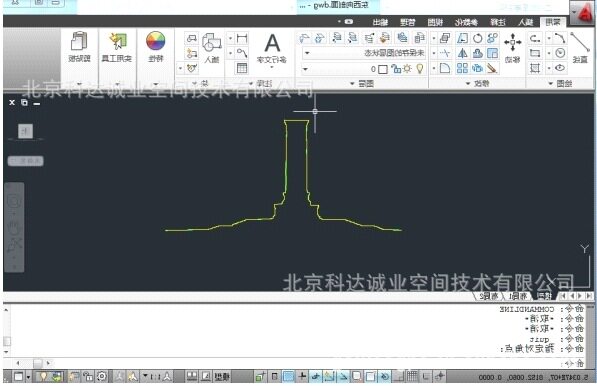Open the Properties (特性) color wheel

pyautogui.click(x=155, y=46)
